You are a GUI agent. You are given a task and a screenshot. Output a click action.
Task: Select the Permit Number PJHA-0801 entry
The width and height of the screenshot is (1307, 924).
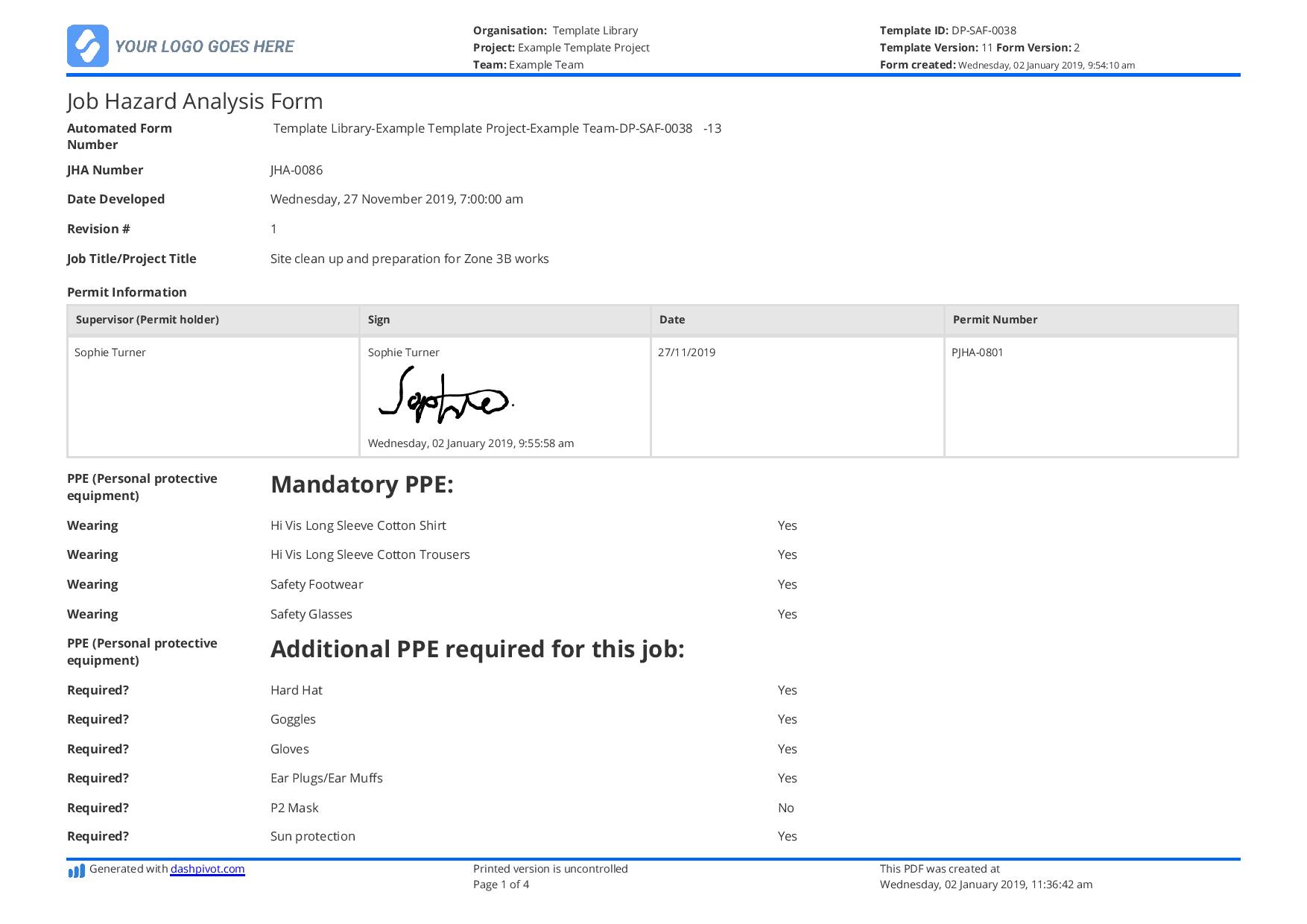978,352
